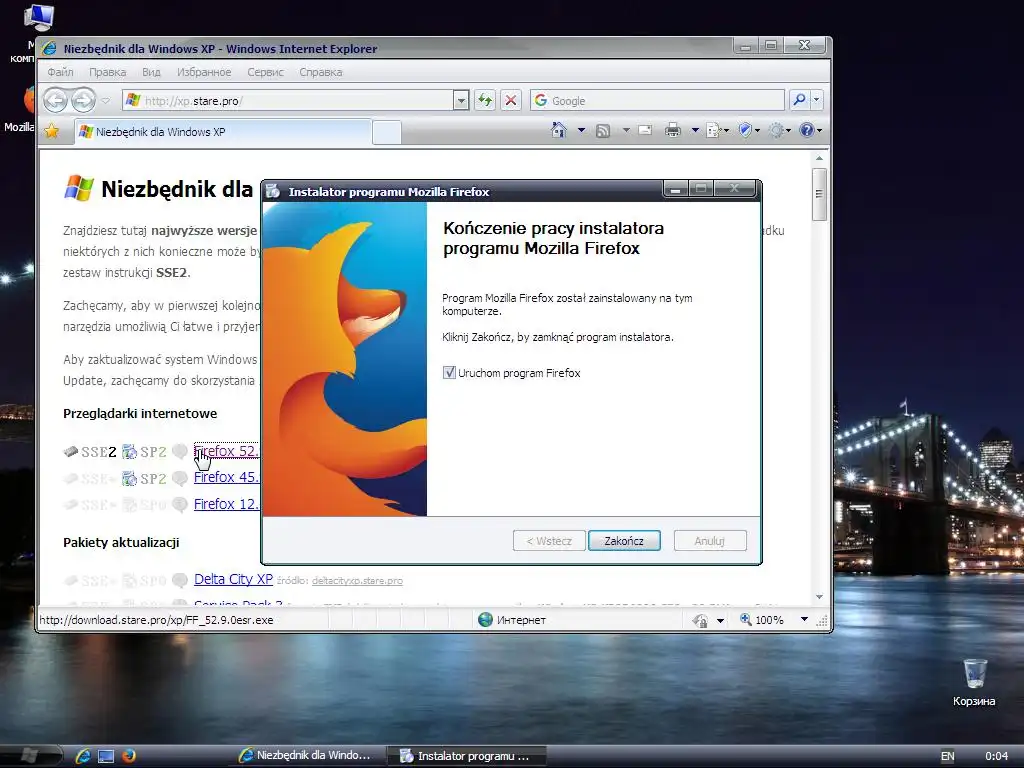
Task: Switch to Instalator programu taskbar button
Action: tap(466, 756)
